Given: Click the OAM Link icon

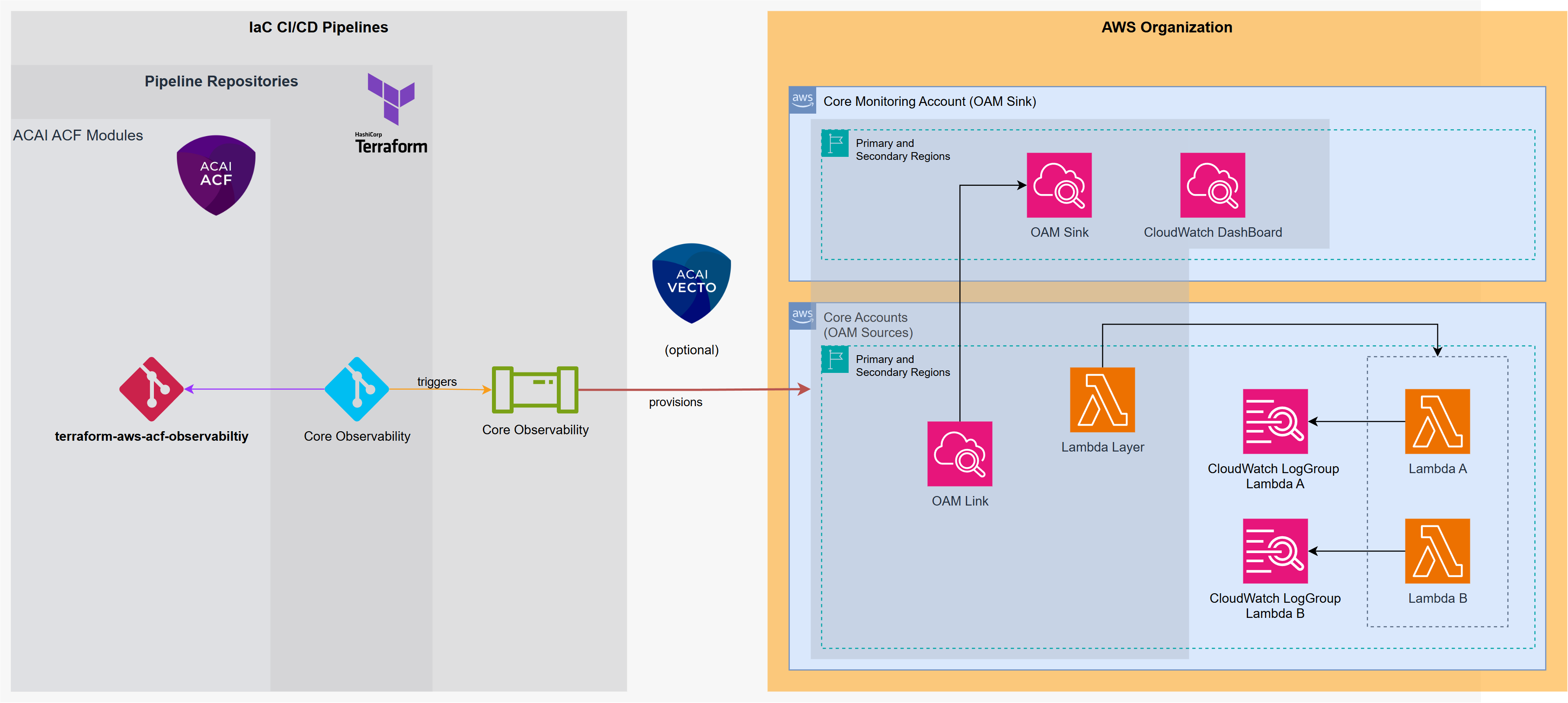Looking at the screenshot, I should point(959,454).
